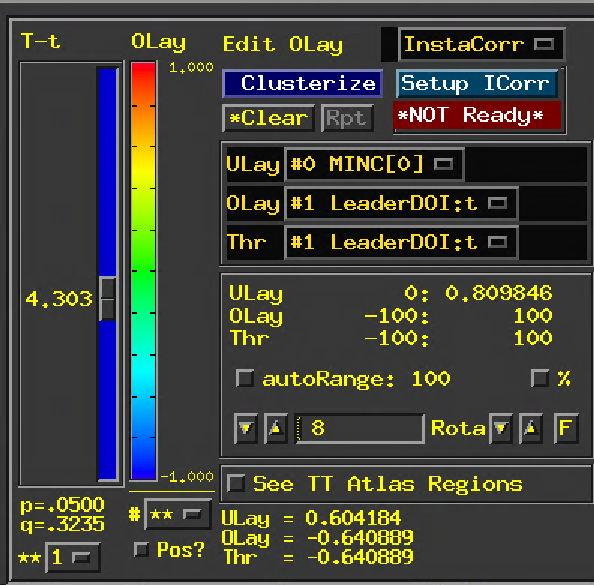Click the Thr = -0.640889 readout
This screenshot has height=585, width=594.
318,557
